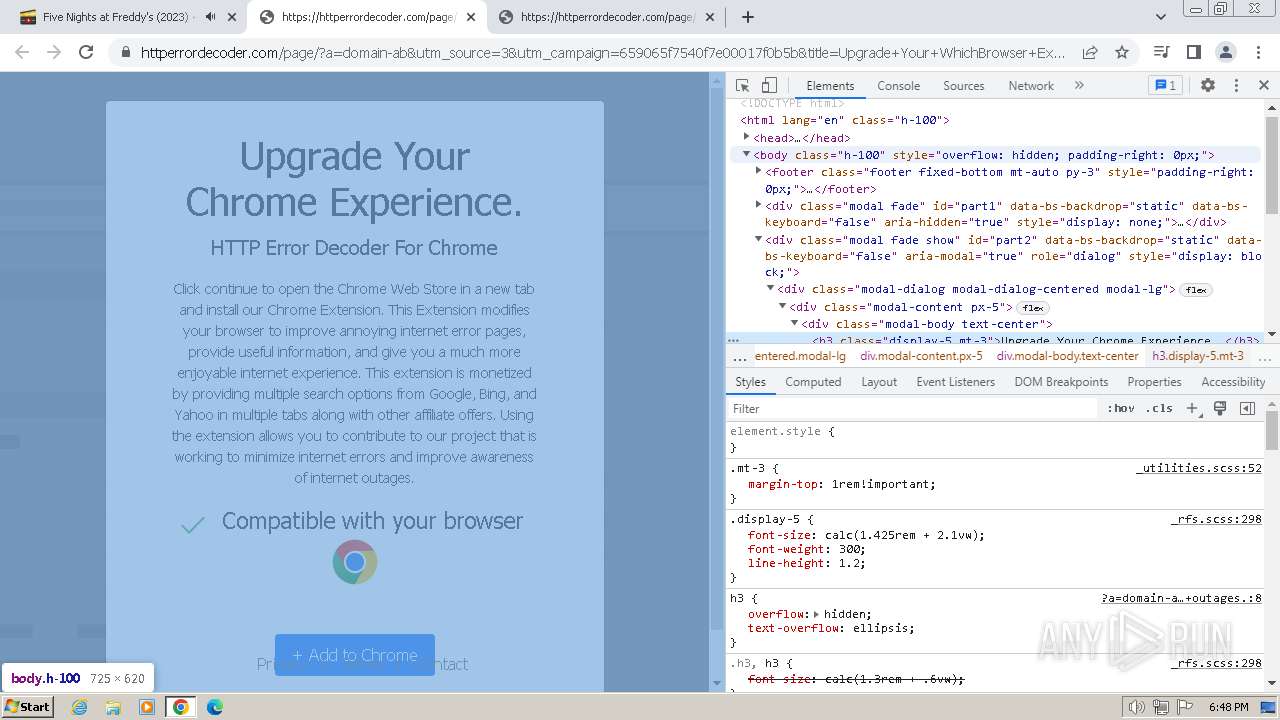Open the Event Listeners tab
1280x720 pixels.
click(955, 382)
